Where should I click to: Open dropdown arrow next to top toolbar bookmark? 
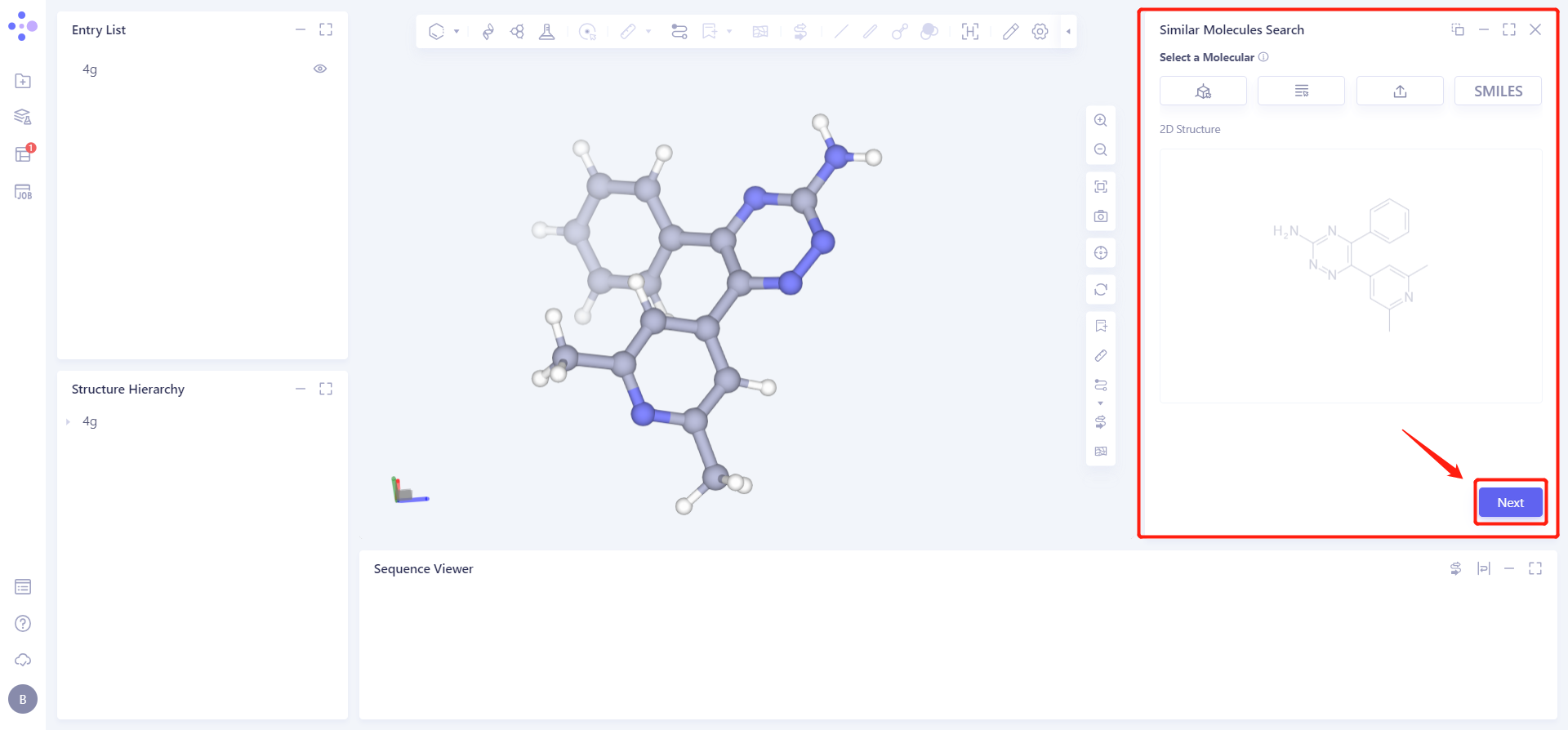point(729,31)
